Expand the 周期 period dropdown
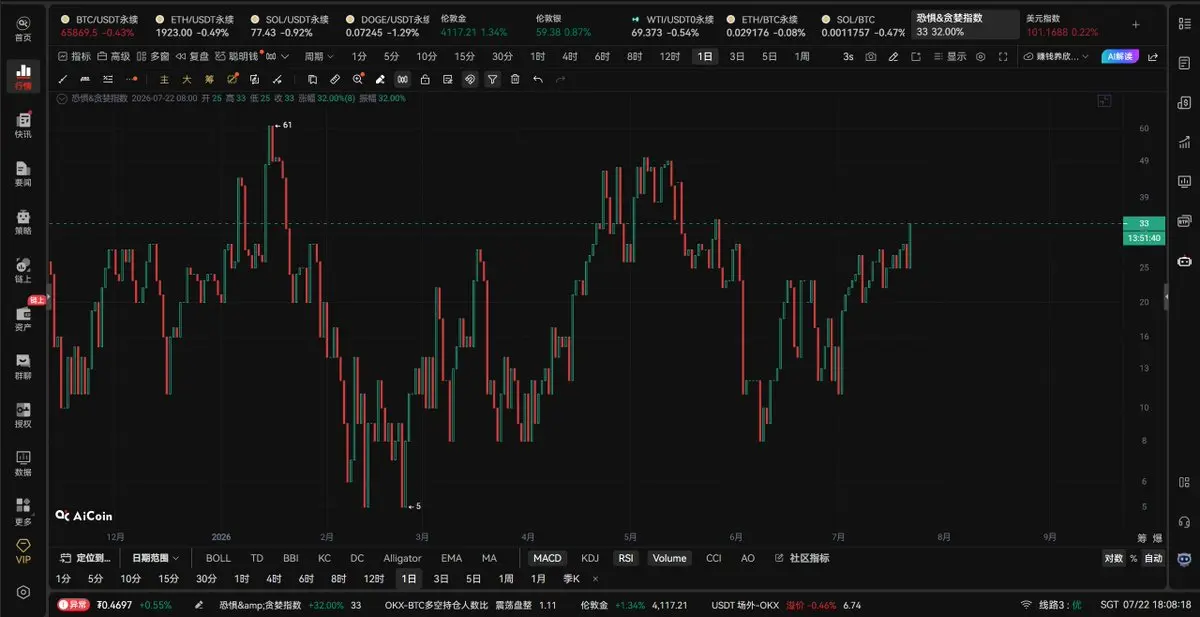This screenshot has height=617, width=1200. (x=319, y=57)
